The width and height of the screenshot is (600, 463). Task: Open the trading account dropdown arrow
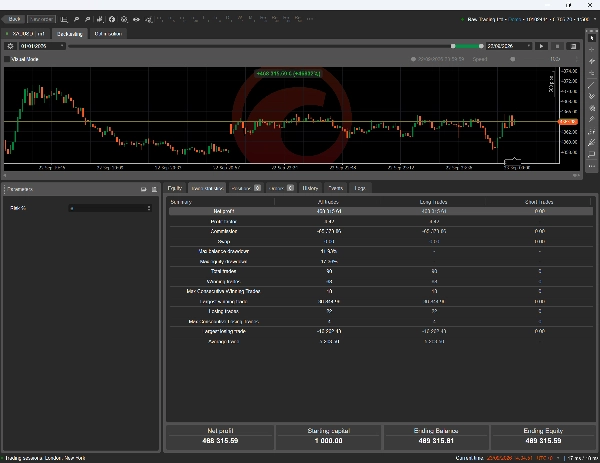(x=595, y=19)
